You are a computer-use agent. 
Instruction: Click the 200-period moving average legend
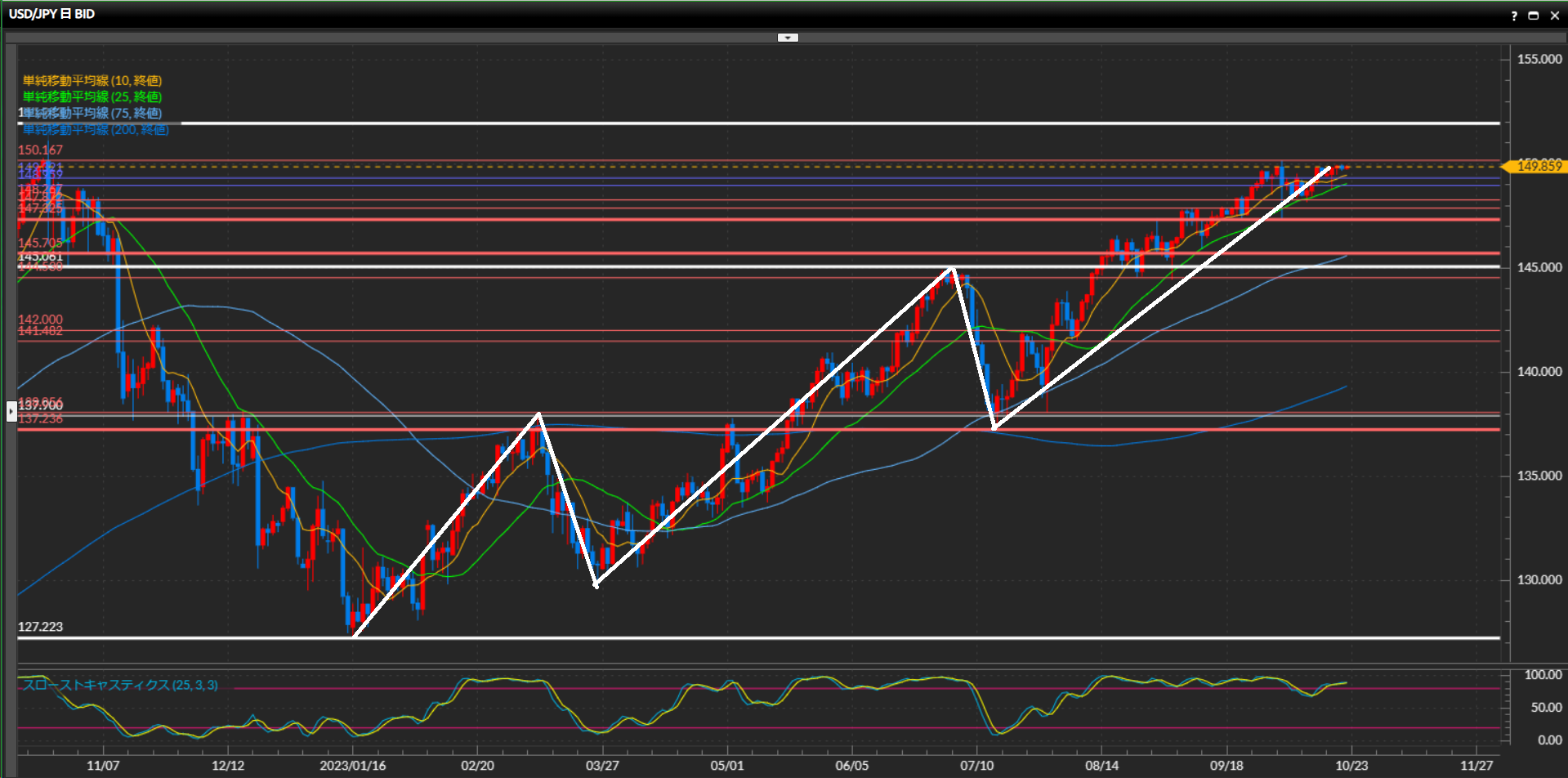click(x=96, y=130)
